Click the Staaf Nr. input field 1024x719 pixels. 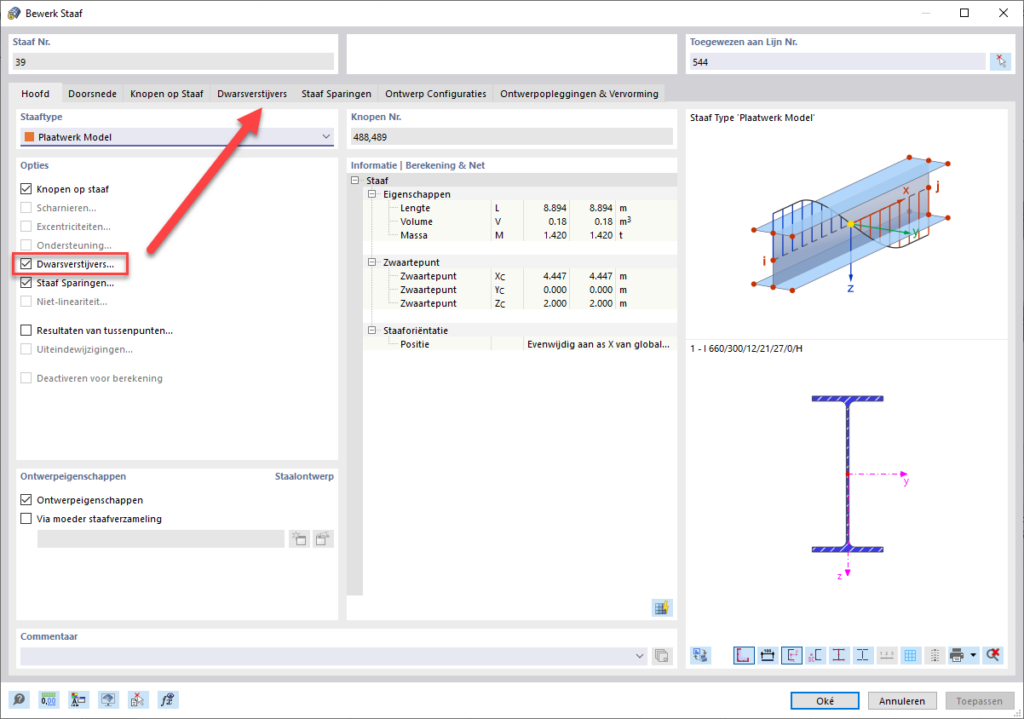click(x=174, y=62)
